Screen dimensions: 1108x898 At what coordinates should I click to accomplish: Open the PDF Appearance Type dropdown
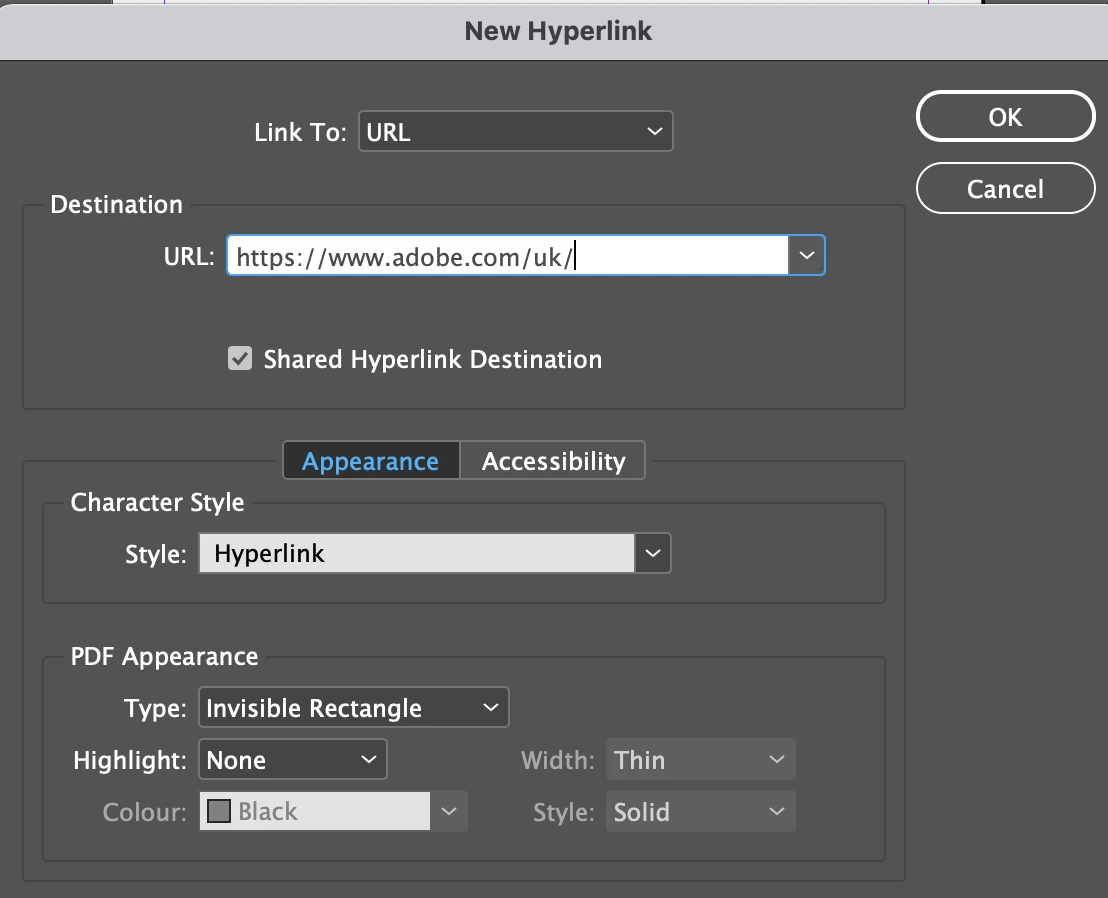coord(353,707)
